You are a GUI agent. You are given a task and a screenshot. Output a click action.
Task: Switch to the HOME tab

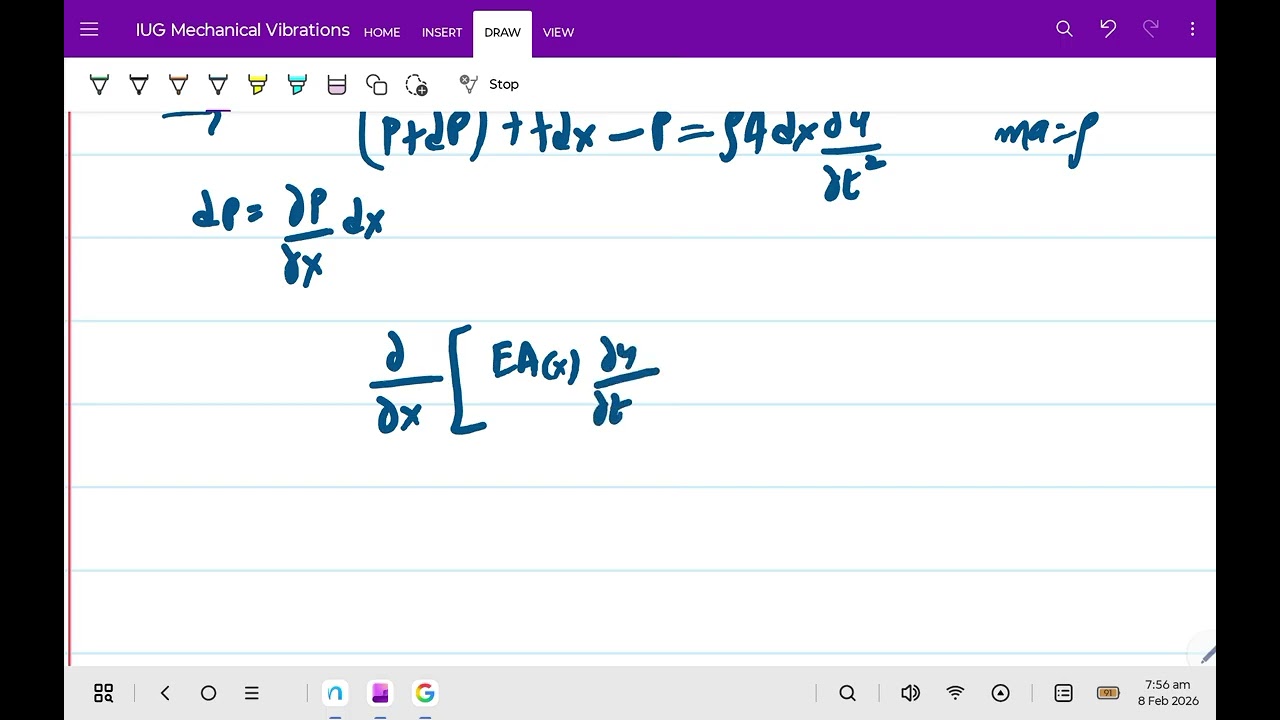(x=382, y=32)
